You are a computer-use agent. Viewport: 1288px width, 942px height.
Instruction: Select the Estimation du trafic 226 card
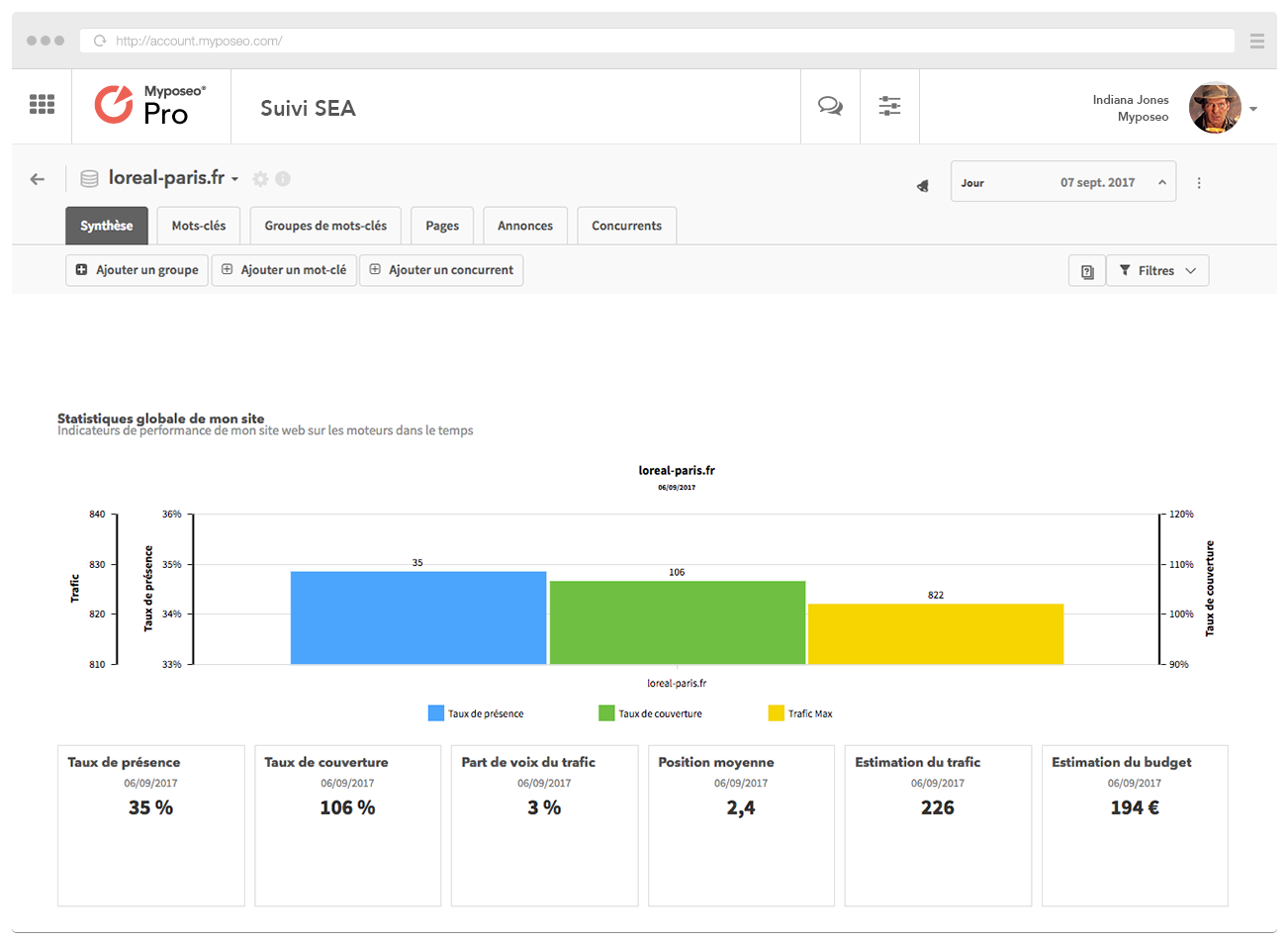tap(938, 825)
